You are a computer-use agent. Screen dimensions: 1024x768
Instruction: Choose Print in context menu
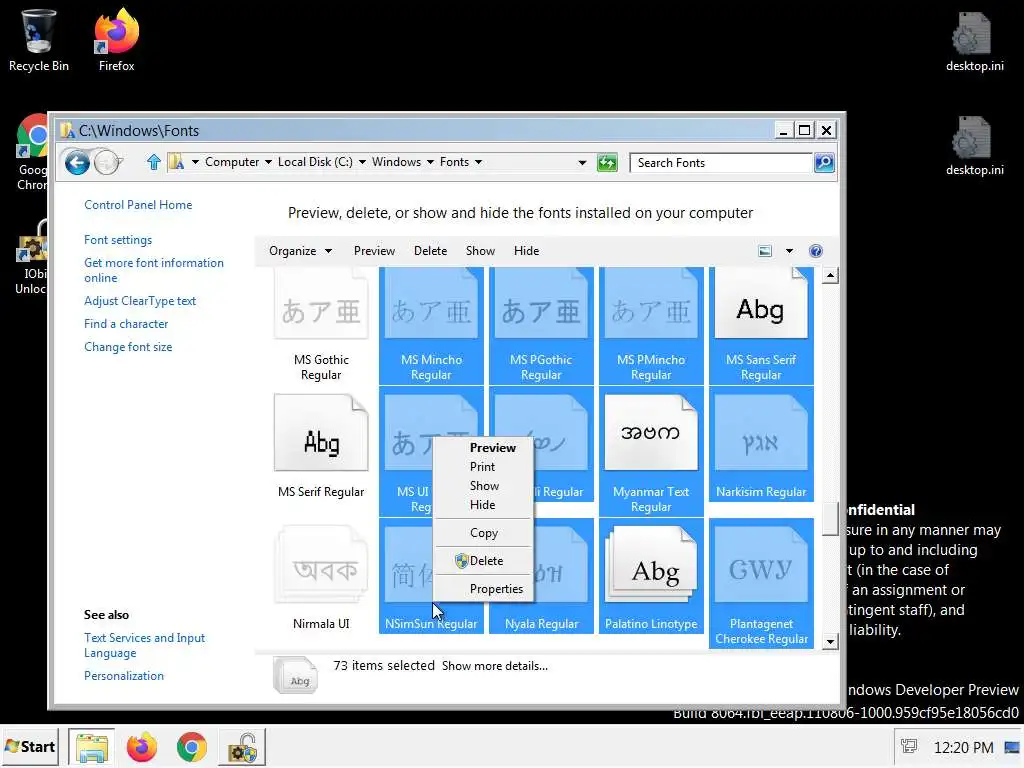click(483, 466)
